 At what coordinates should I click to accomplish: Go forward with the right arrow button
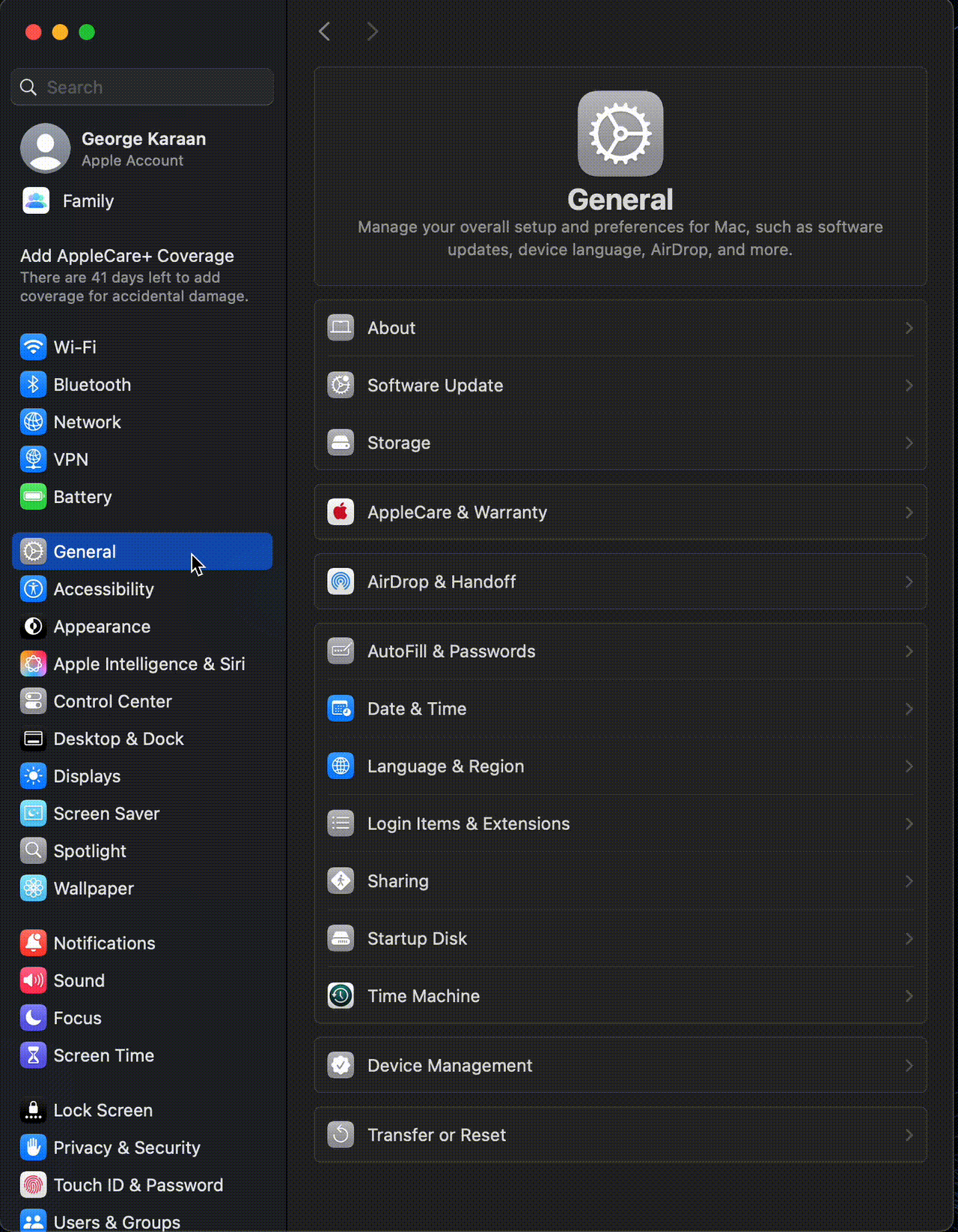point(372,31)
